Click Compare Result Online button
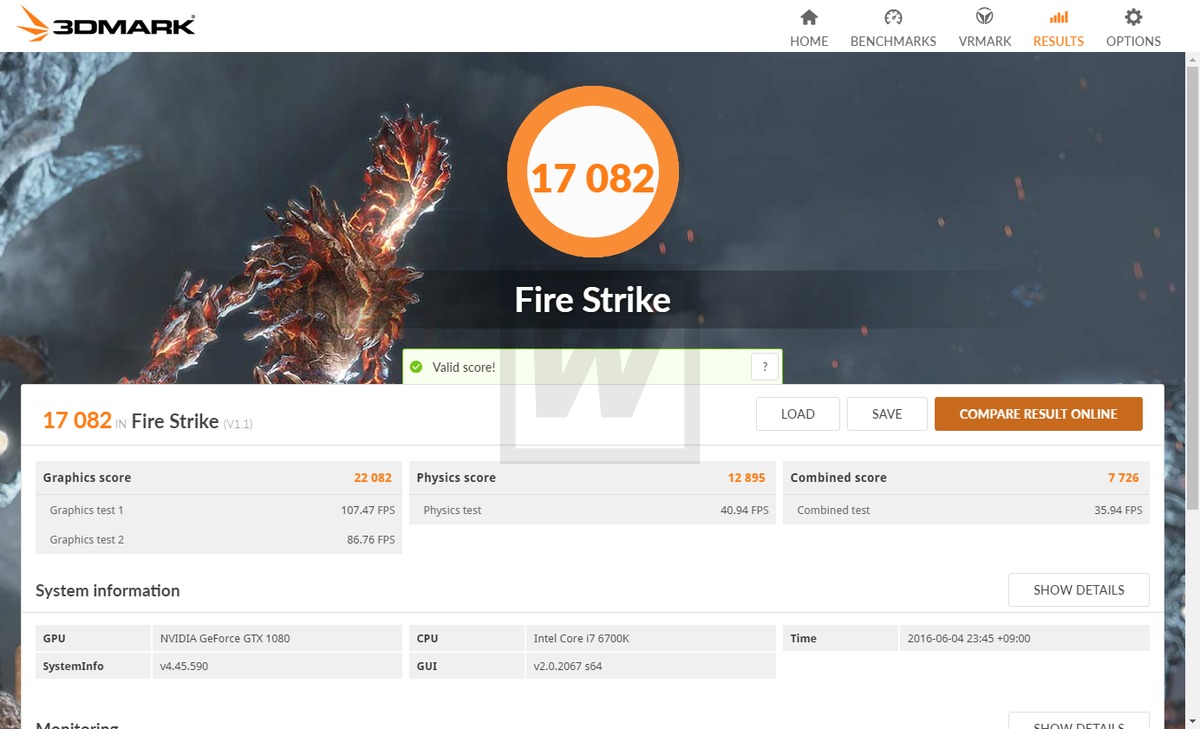This screenshot has height=729, width=1200. [x=1038, y=414]
